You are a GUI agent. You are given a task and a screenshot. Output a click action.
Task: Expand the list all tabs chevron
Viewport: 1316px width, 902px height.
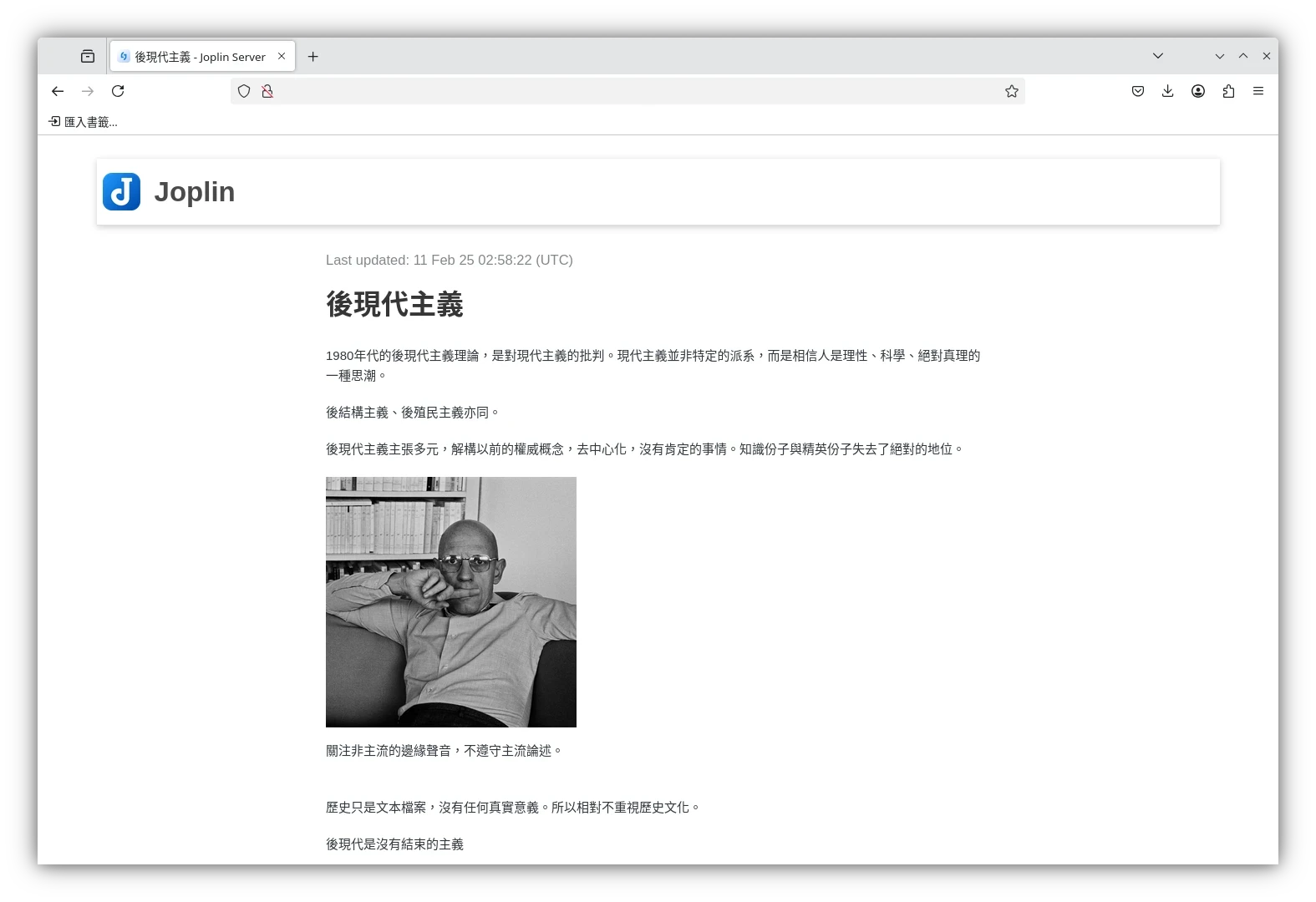(x=1158, y=56)
